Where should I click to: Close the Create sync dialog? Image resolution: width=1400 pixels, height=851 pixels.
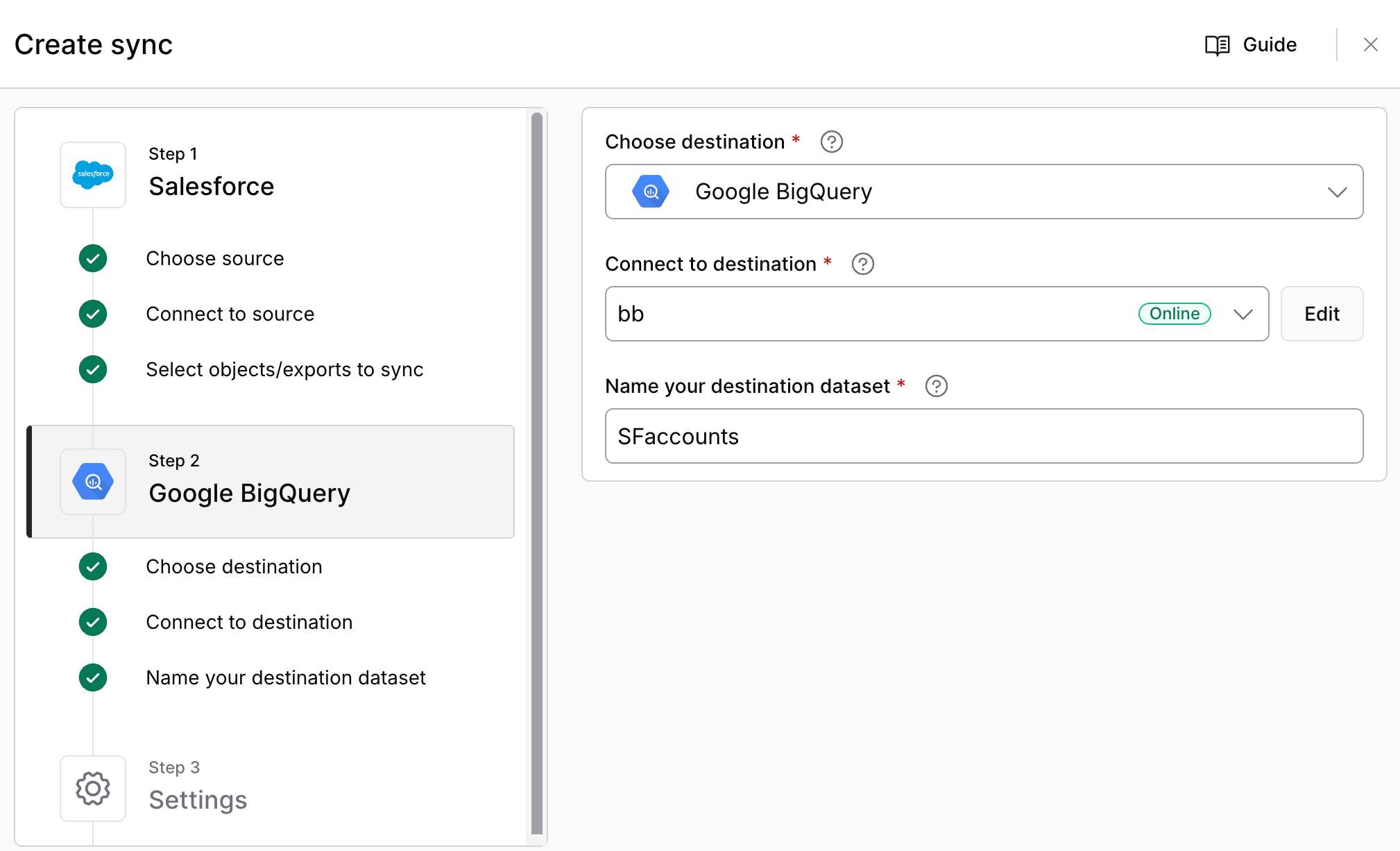click(1370, 44)
